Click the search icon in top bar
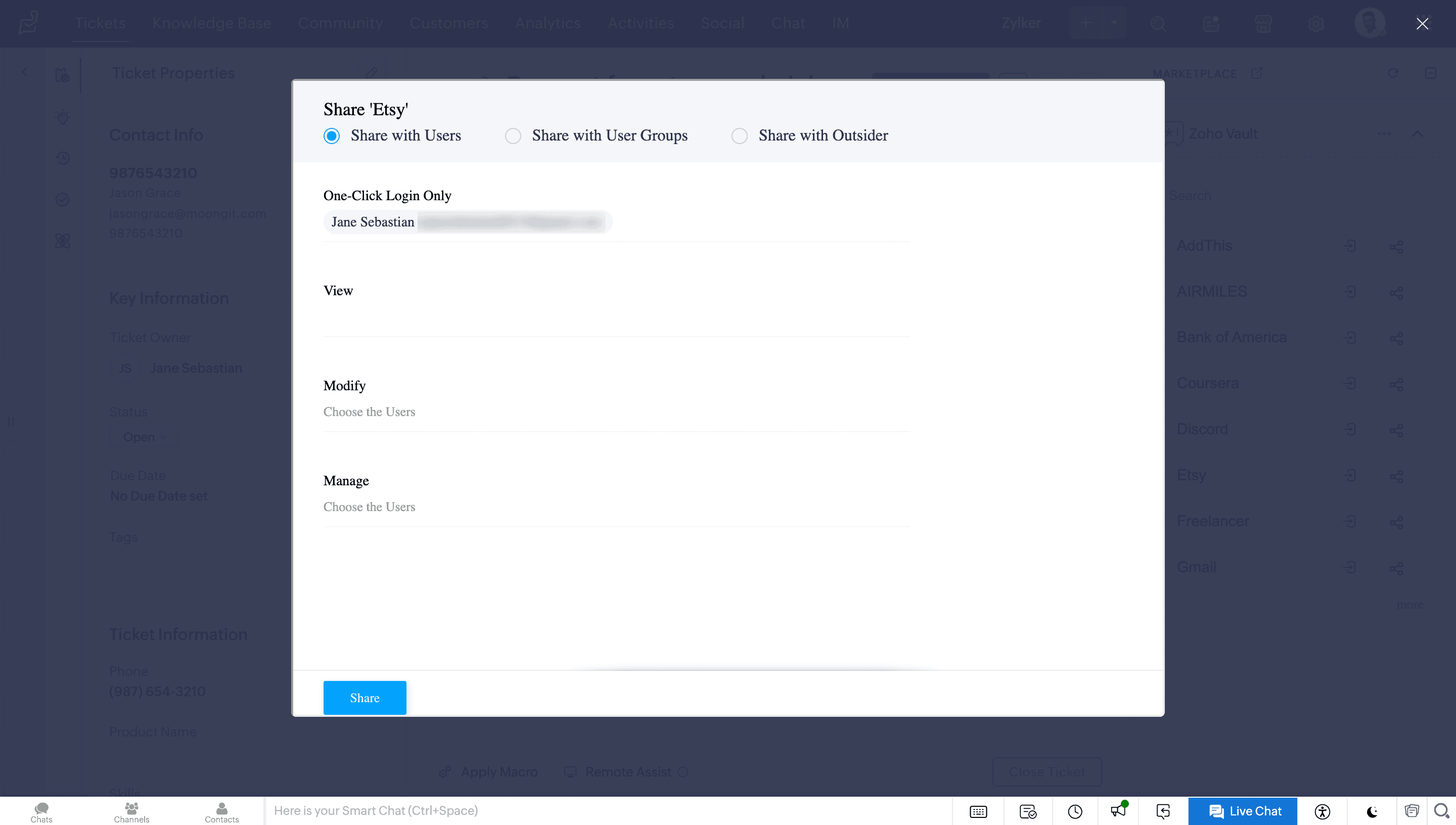The width and height of the screenshot is (1456, 825). [x=1158, y=24]
